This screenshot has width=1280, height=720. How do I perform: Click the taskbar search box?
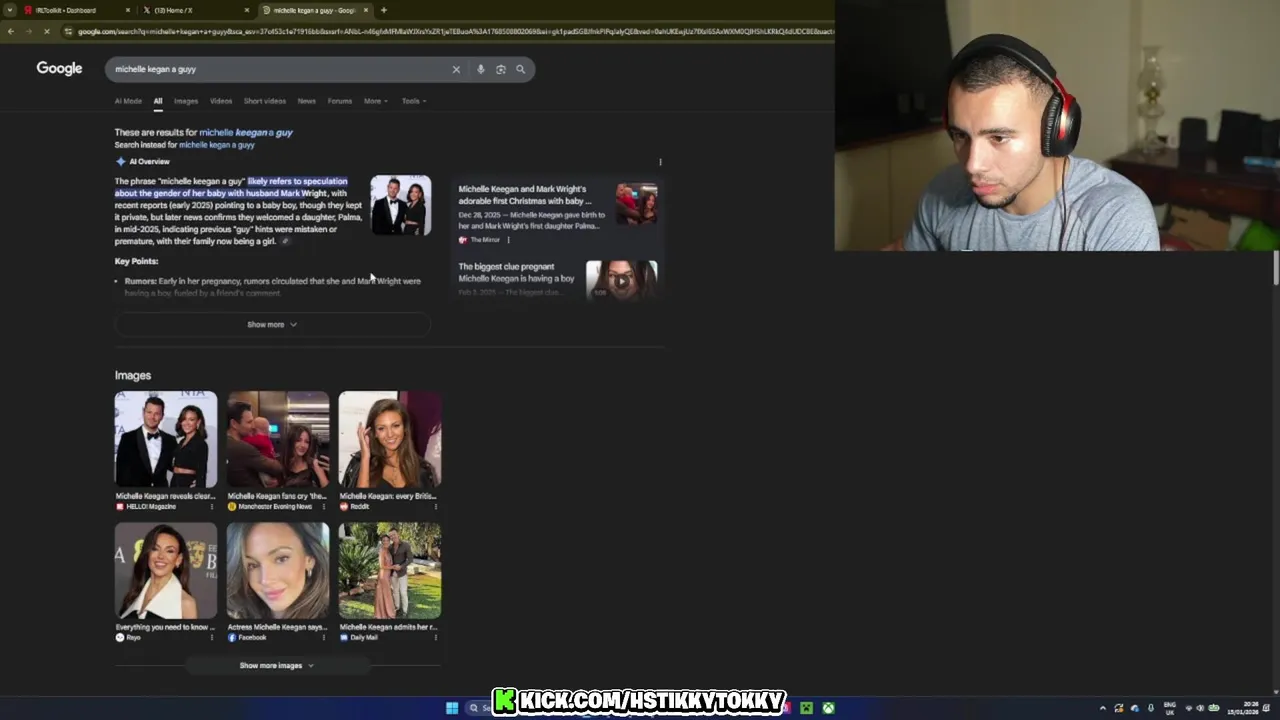click(x=480, y=708)
